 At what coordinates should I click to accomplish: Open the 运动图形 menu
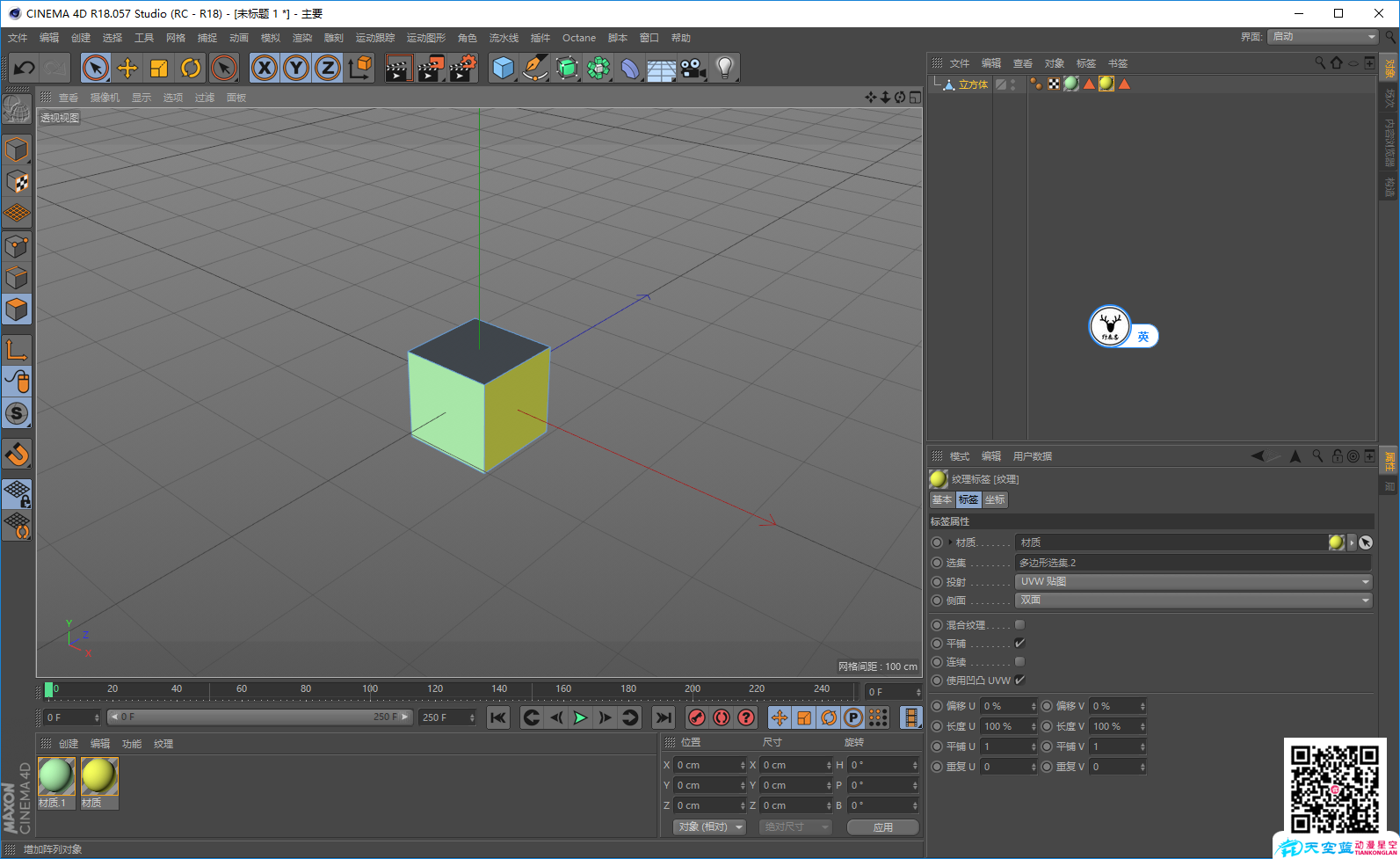pyautogui.click(x=426, y=38)
